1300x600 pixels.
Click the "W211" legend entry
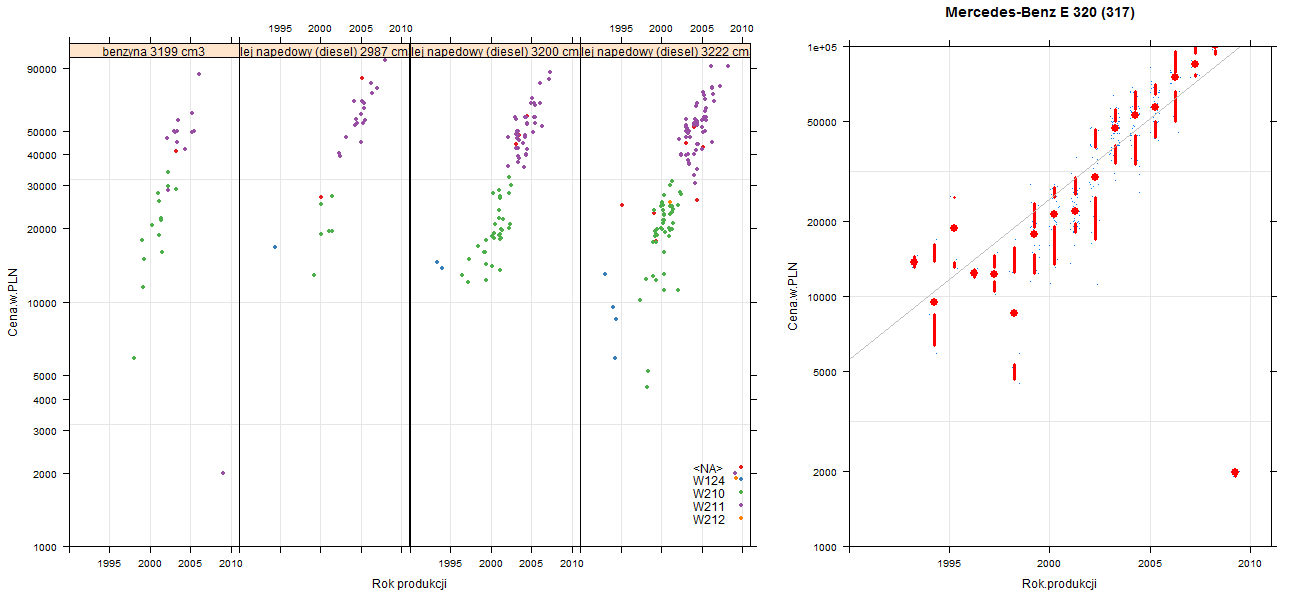coord(709,507)
